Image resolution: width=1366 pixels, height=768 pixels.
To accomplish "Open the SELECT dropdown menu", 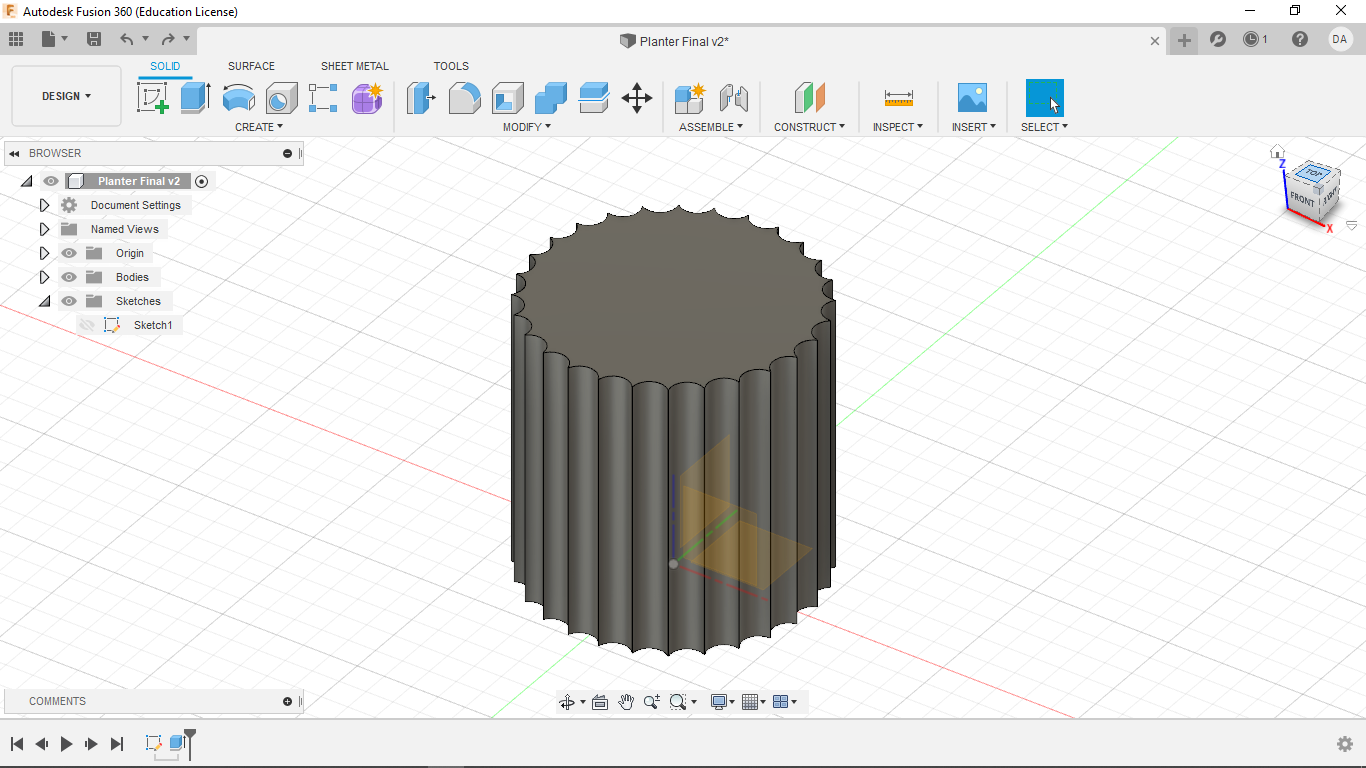I will pyautogui.click(x=1044, y=127).
